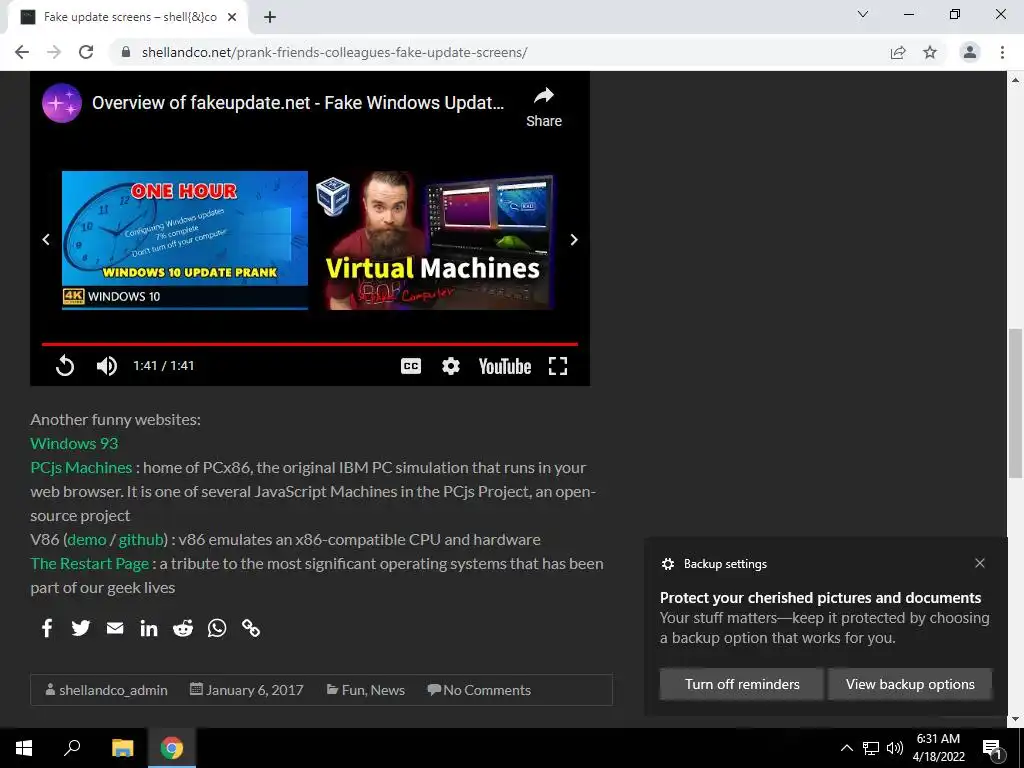
Task: Mute the video volume
Action: [106, 366]
